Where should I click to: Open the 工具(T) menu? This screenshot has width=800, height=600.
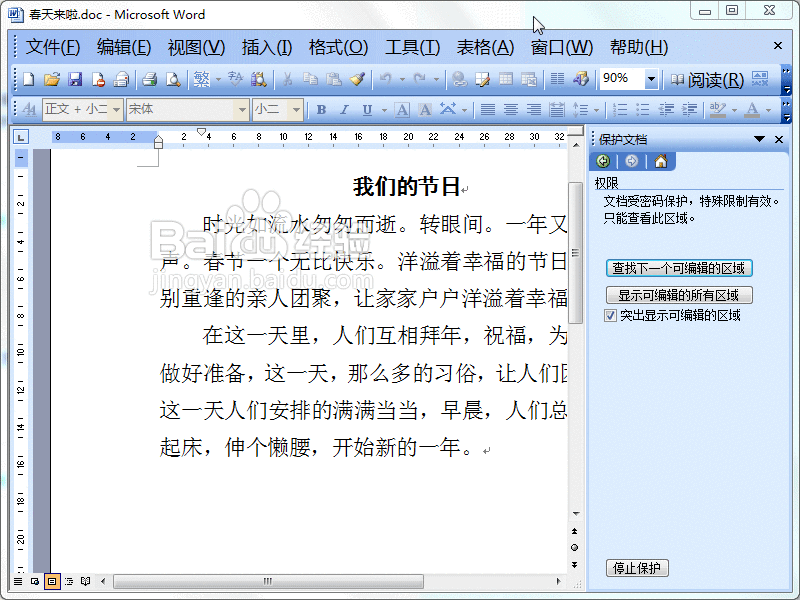point(413,47)
